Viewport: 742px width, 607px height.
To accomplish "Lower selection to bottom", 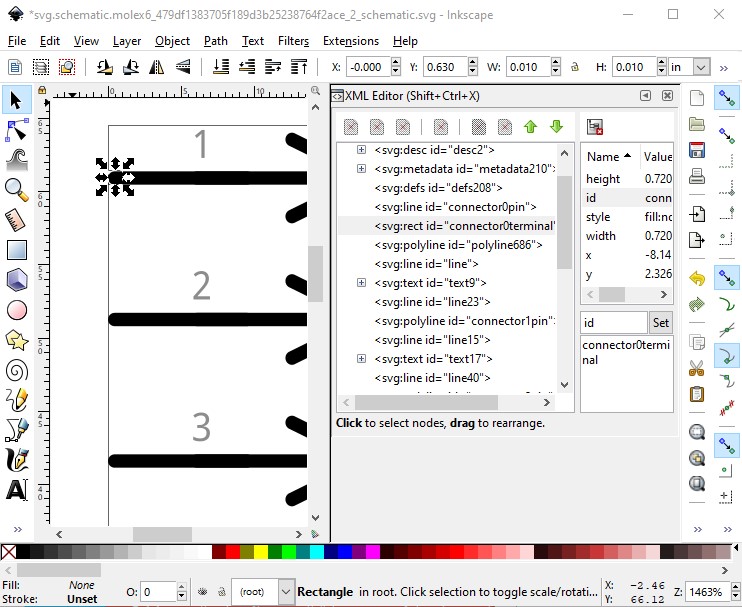I will point(221,67).
